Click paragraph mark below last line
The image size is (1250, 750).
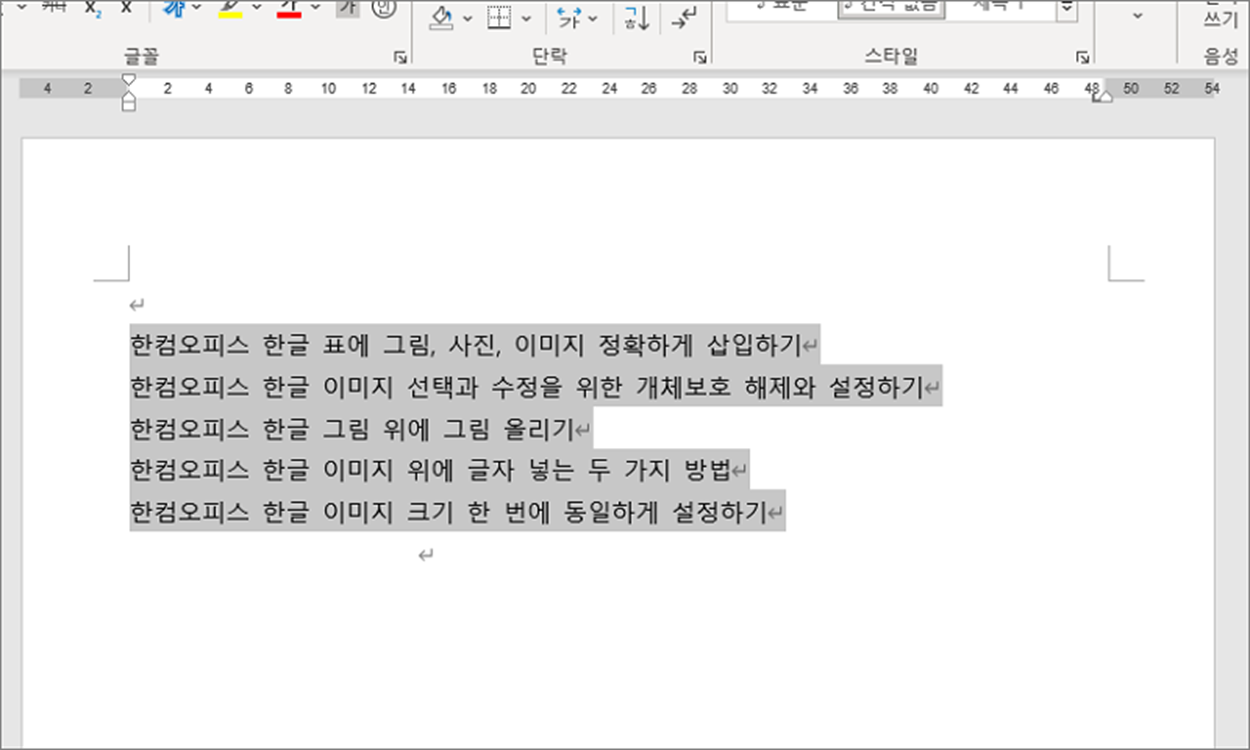tap(426, 555)
